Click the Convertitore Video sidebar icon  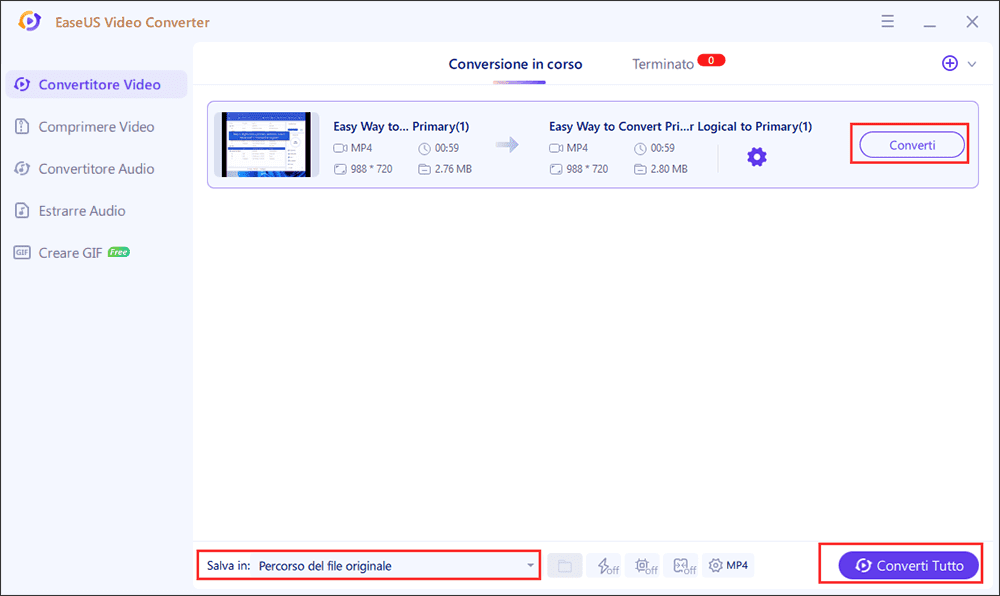pyautogui.click(x=22, y=85)
